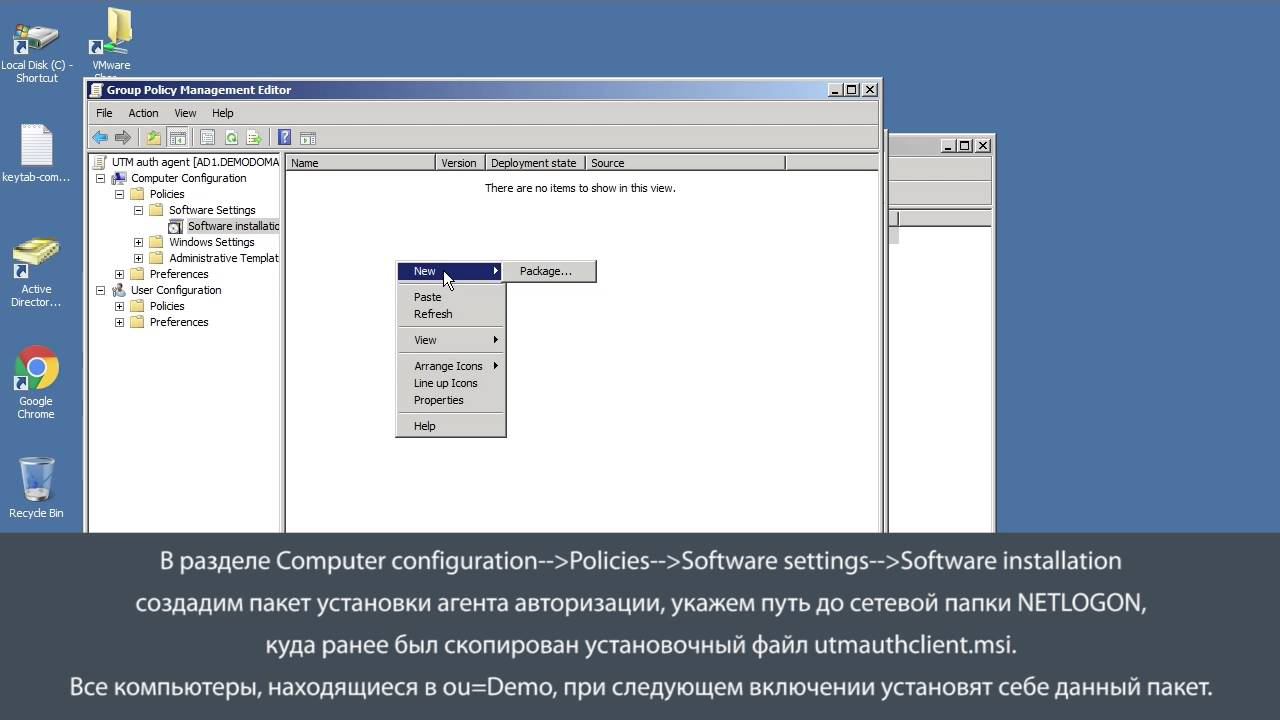Choose Refresh in the context menu
The width and height of the screenshot is (1280, 720).
click(x=451, y=314)
